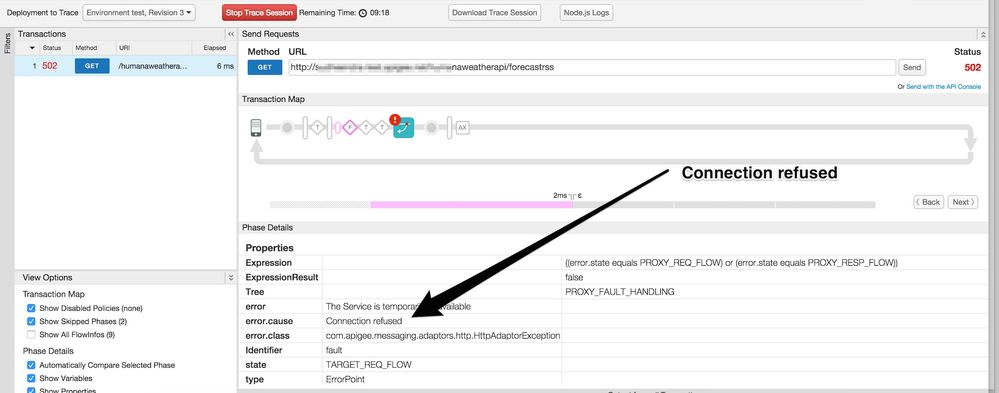Click the sort arrow in the Transactions table header
The width and height of the screenshot is (999, 393).
(32, 48)
